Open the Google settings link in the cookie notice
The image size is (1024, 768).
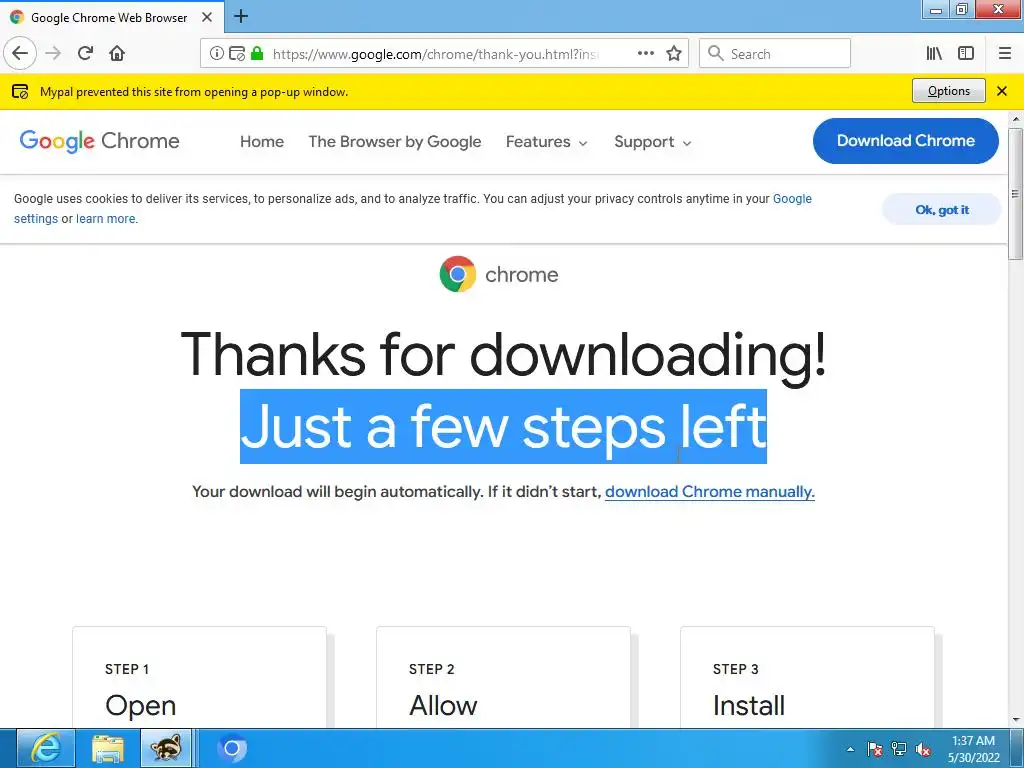pos(792,199)
